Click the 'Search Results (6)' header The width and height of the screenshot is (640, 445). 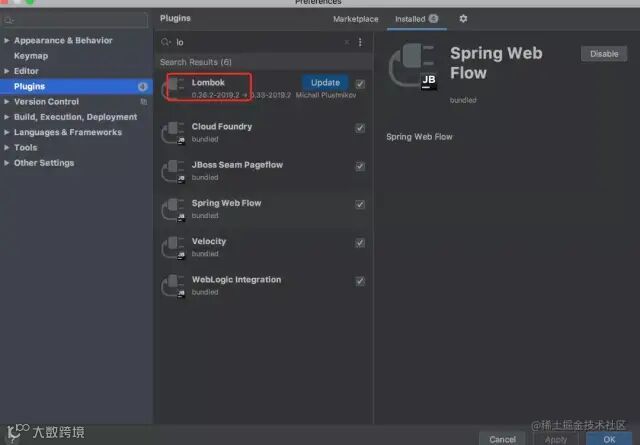click(x=196, y=62)
